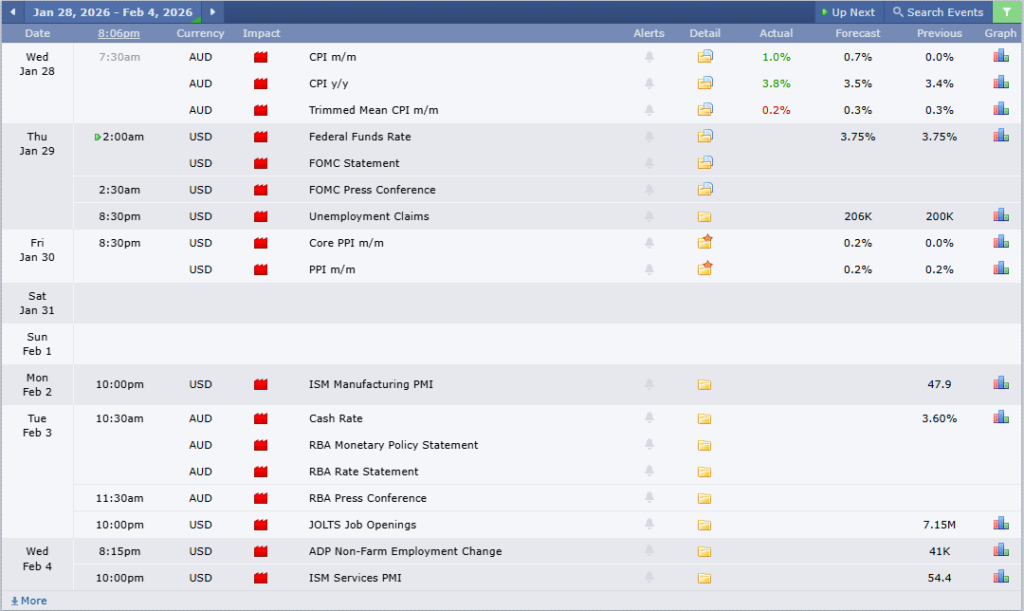1024x611 pixels.
Task: Open starred detail folder for Core PPI m/m
Action: click(x=705, y=243)
